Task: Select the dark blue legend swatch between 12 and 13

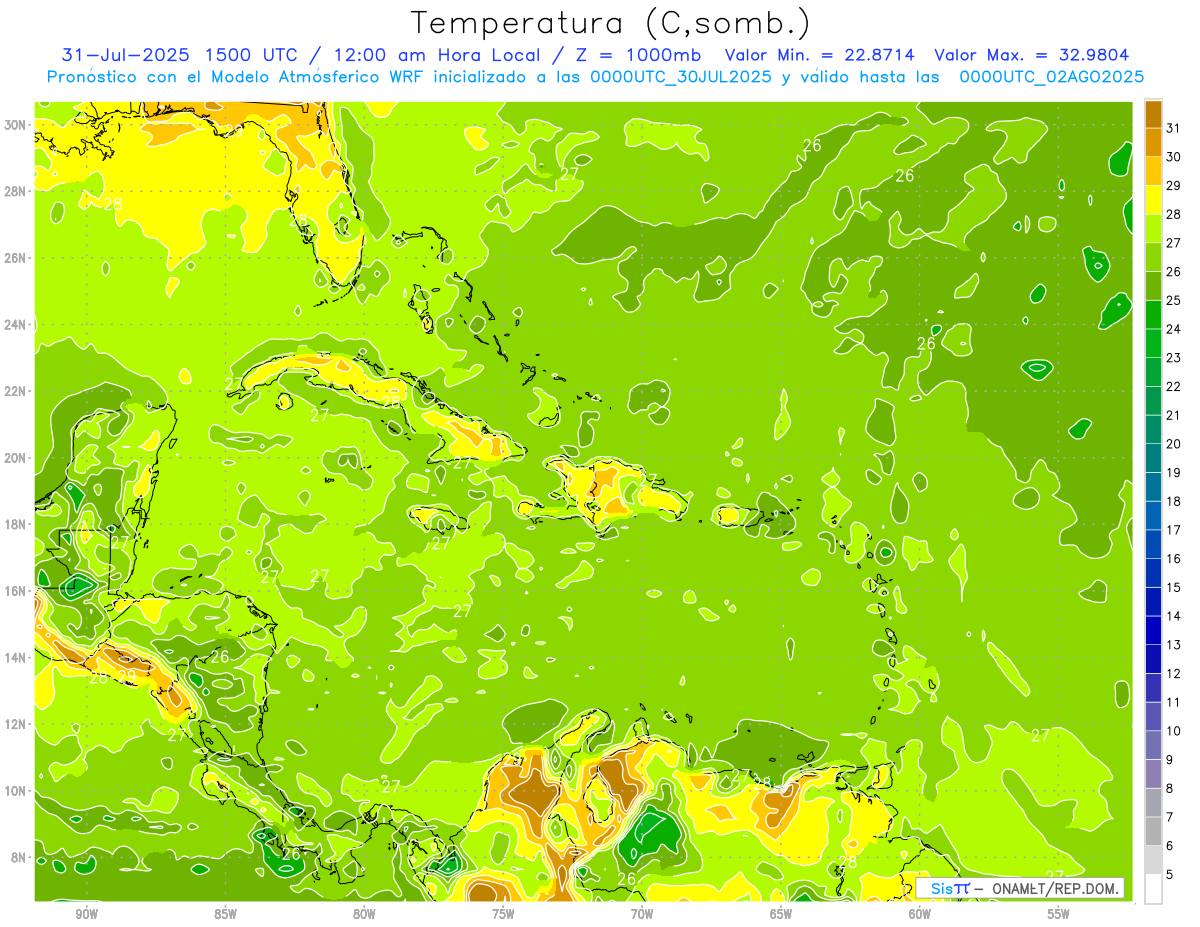Action: point(1153,659)
